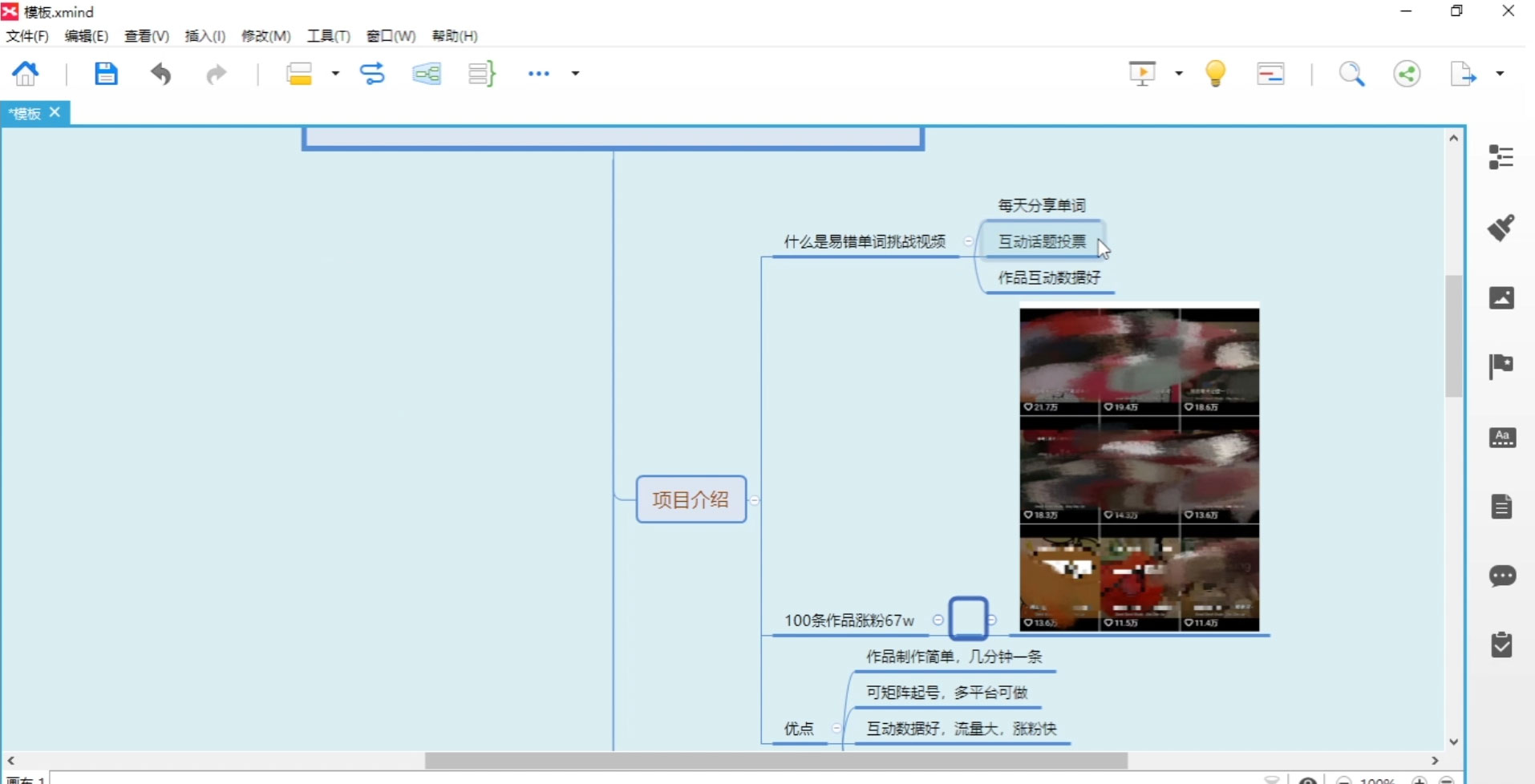Click the Summary brace icon in the toolbar
This screenshot has width=1535, height=784.
coord(479,73)
